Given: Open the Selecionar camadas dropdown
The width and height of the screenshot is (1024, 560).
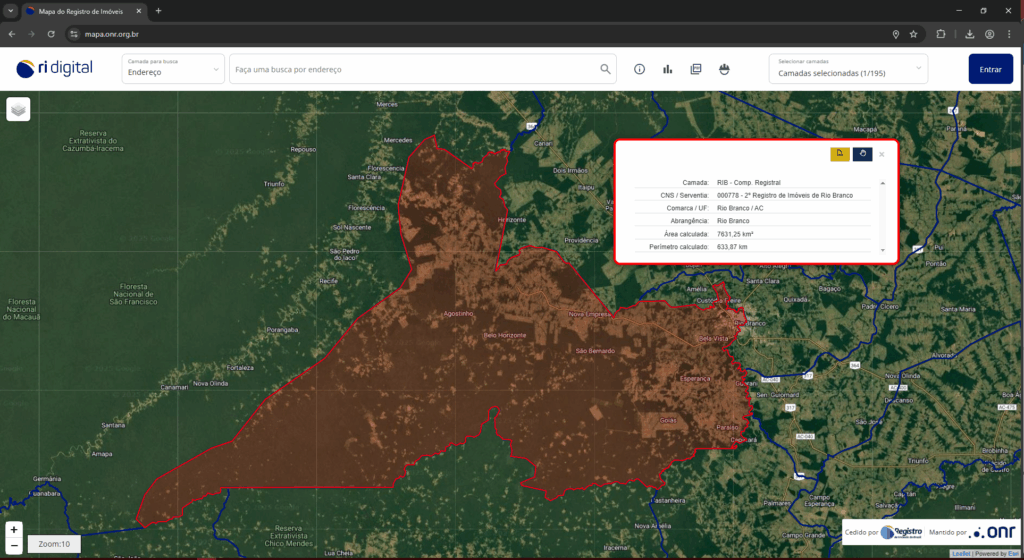Looking at the screenshot, I should 848,69.
